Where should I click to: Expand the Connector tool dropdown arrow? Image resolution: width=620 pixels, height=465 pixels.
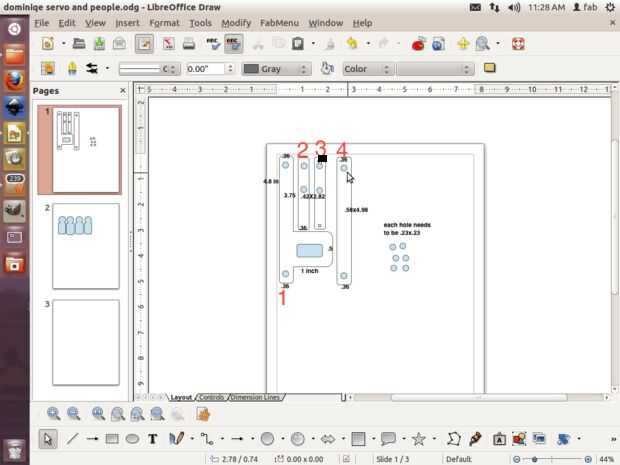click(x=222, y=439)
